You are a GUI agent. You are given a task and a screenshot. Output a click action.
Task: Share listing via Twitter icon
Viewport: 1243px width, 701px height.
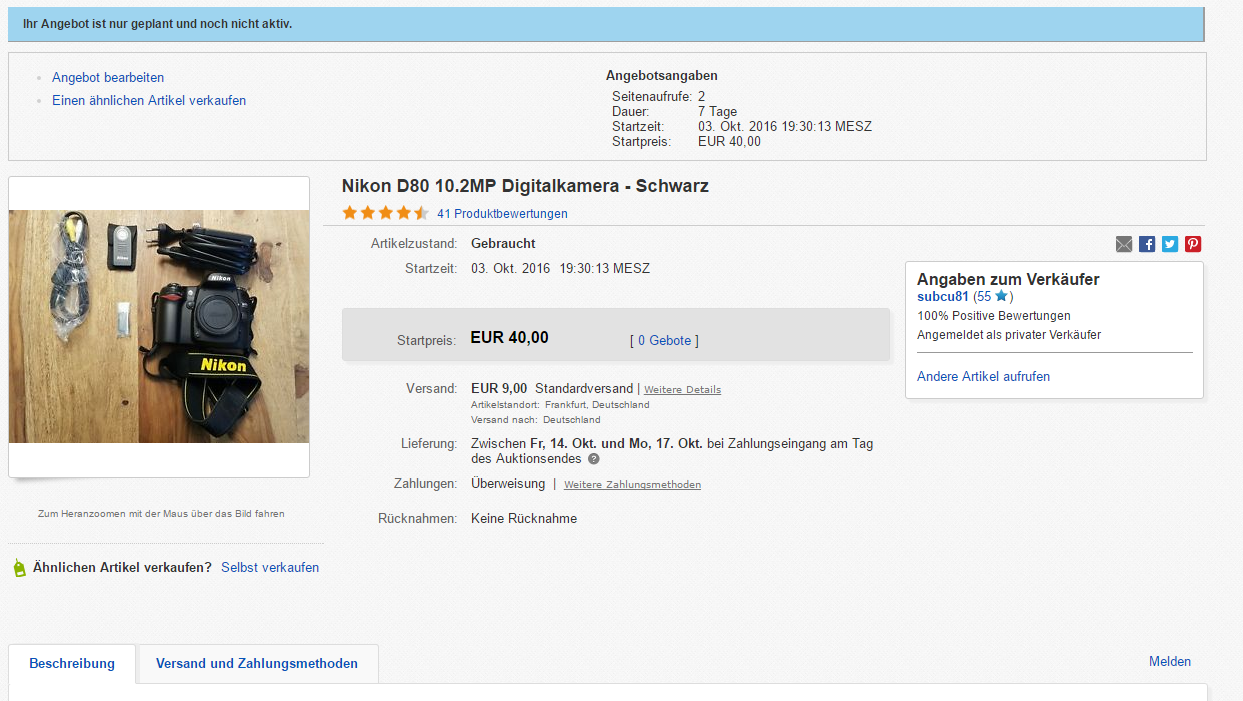(x=1170, y=244)
